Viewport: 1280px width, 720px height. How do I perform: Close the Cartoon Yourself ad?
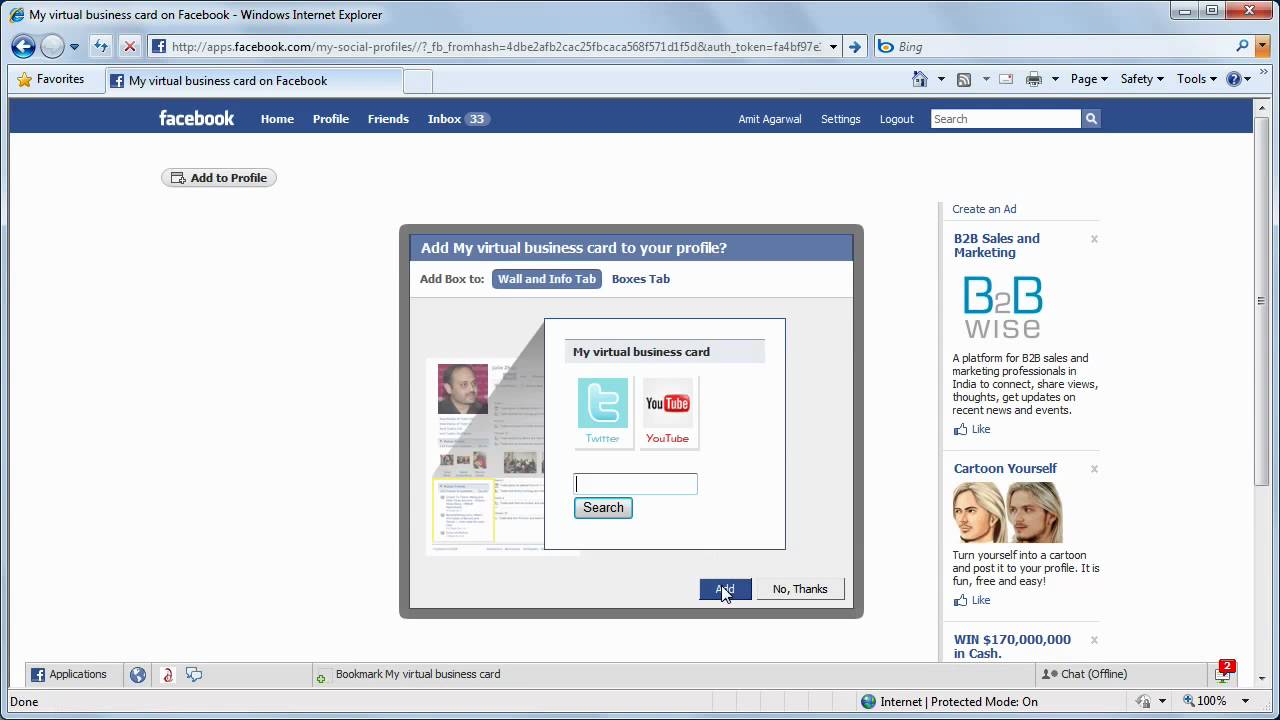(1094, 469)
